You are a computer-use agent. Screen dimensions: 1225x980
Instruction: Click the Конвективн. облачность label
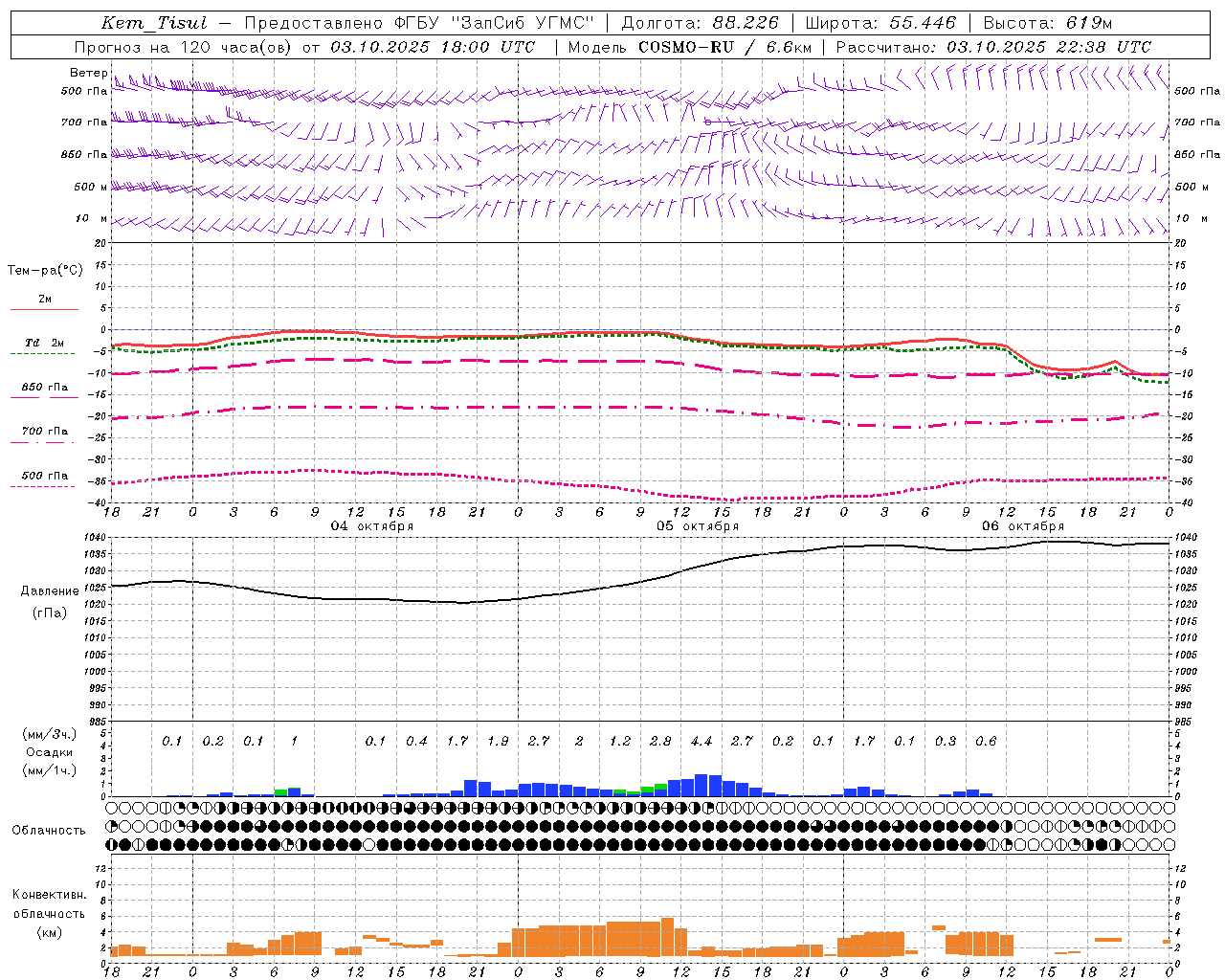pos(50,904)
